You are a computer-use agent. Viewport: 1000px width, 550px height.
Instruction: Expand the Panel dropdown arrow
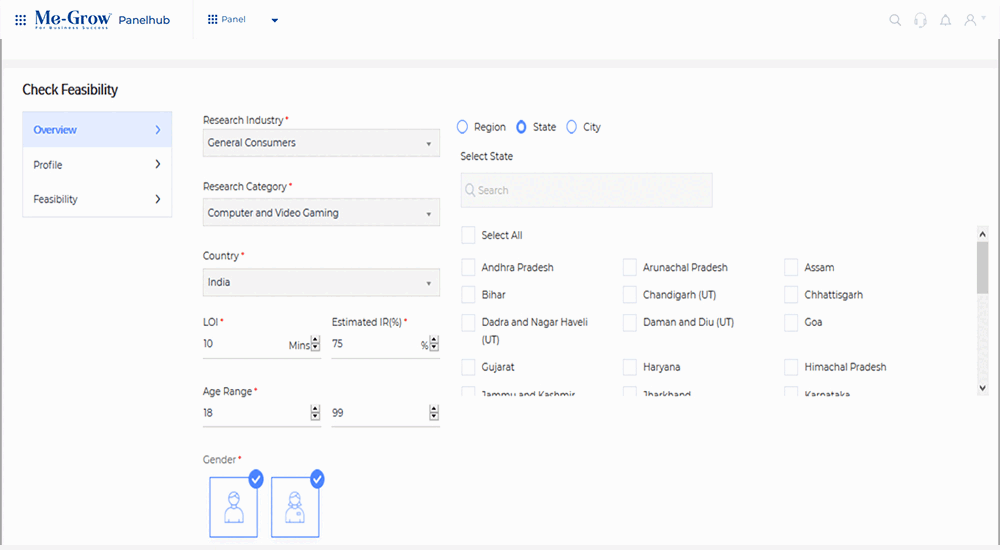(275, 20)
